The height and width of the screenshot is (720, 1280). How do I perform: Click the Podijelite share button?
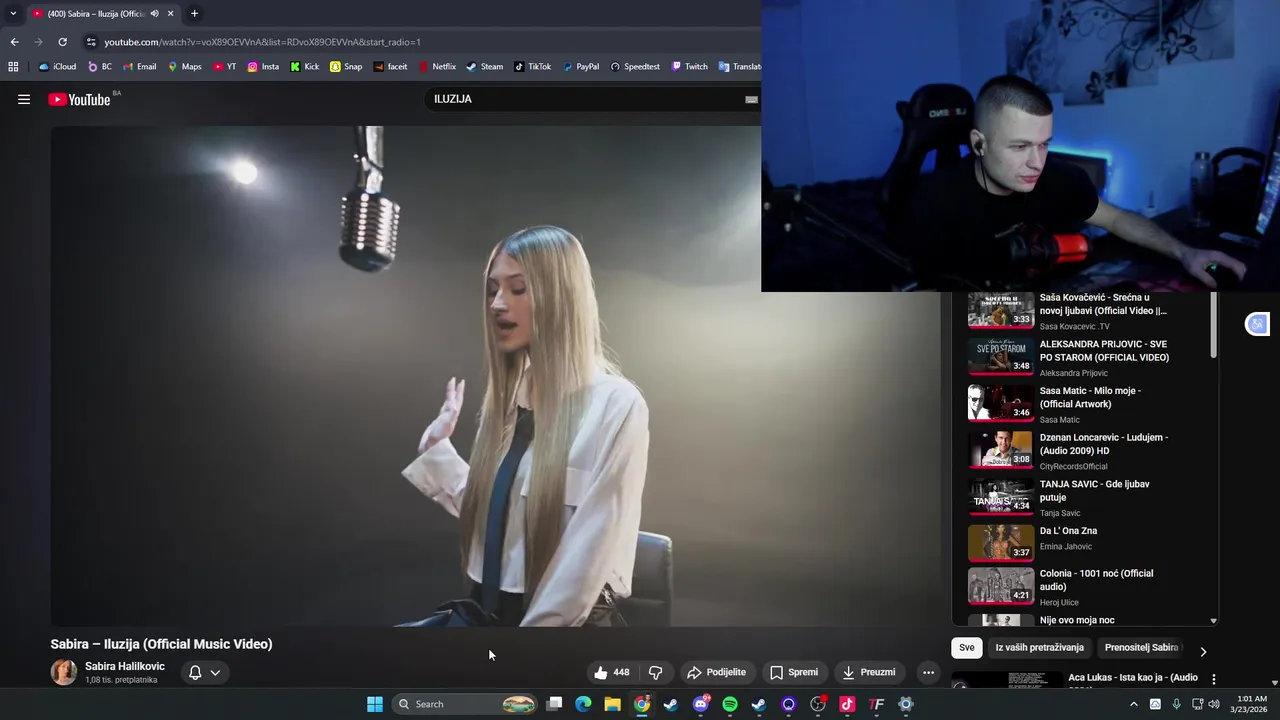[716, 672]
